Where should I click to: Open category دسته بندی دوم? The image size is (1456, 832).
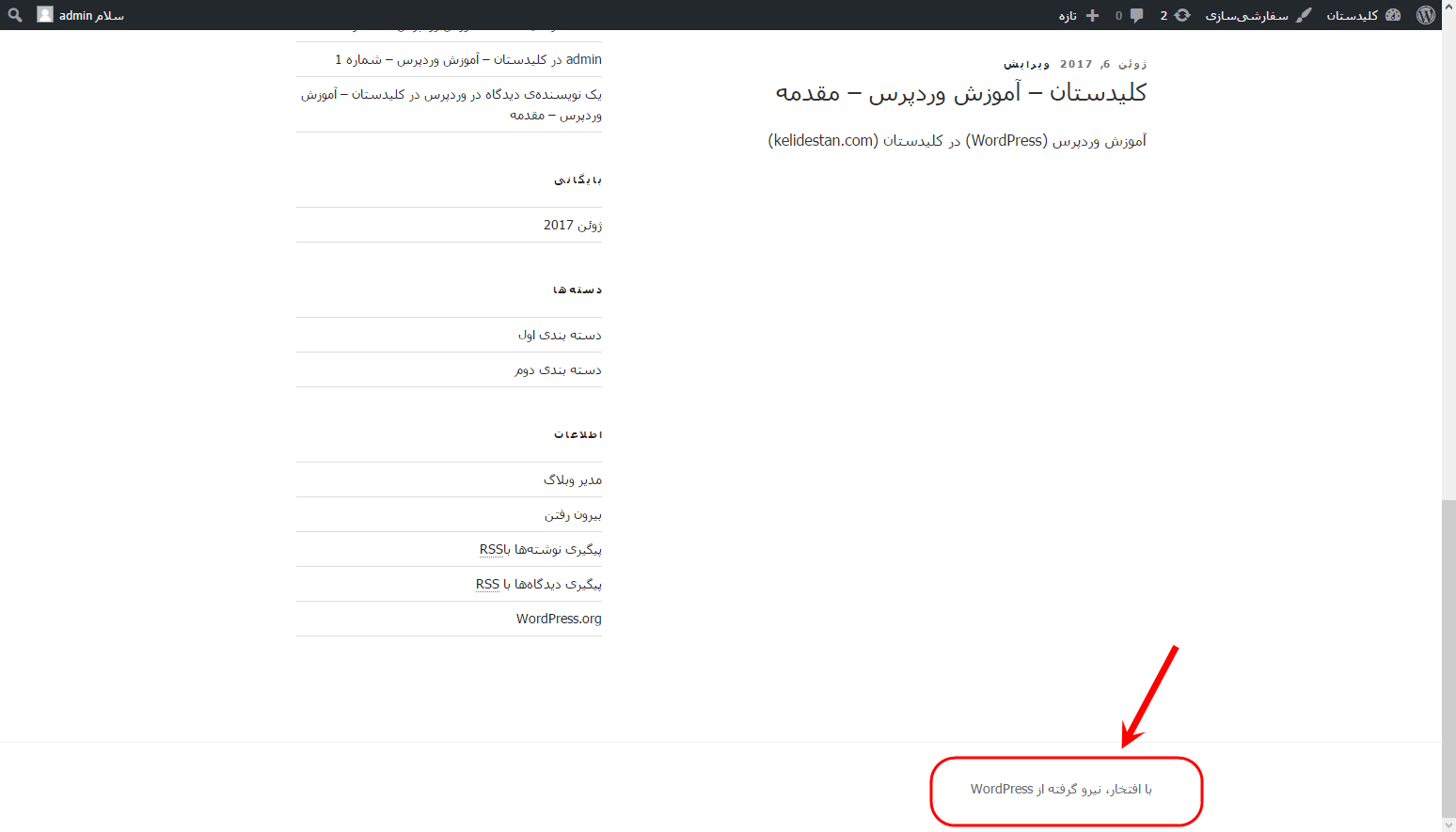(558, 369)
